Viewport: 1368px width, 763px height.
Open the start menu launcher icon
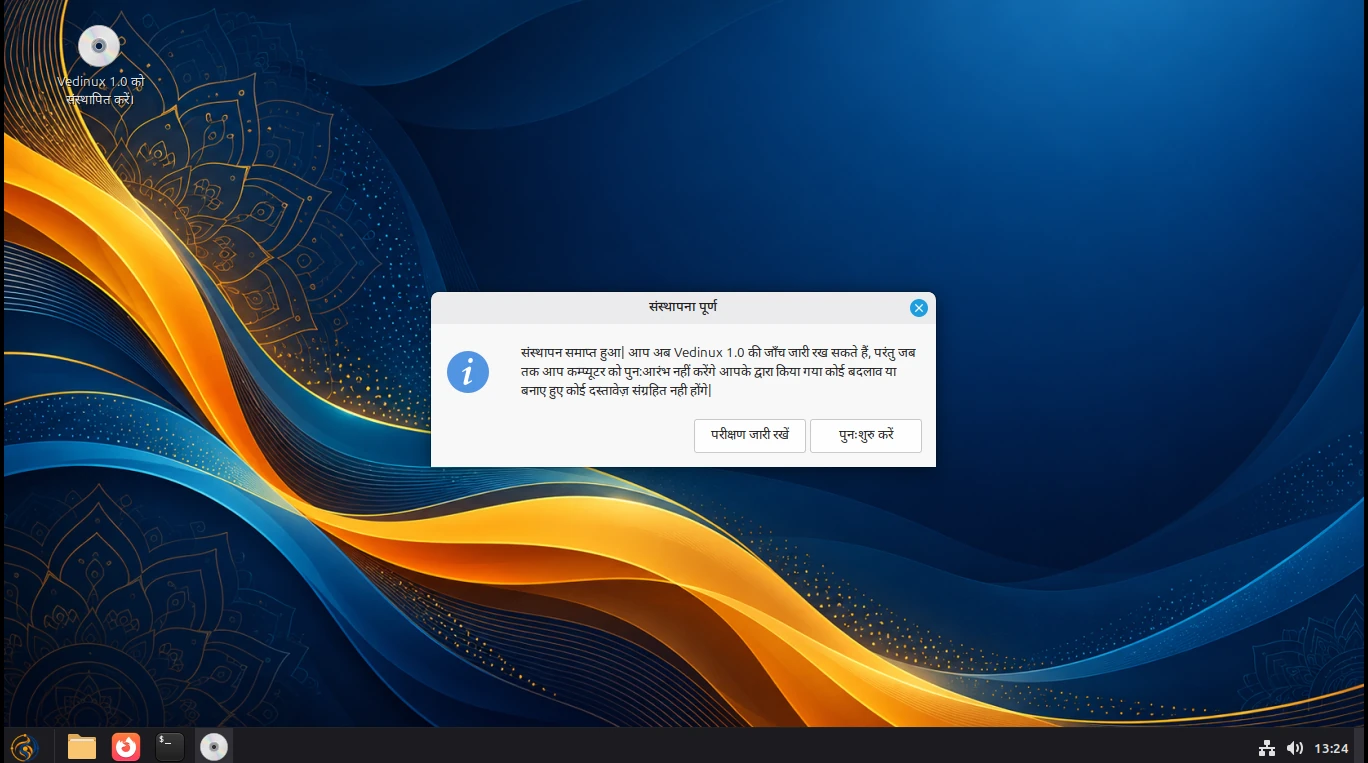coord(24,746)
